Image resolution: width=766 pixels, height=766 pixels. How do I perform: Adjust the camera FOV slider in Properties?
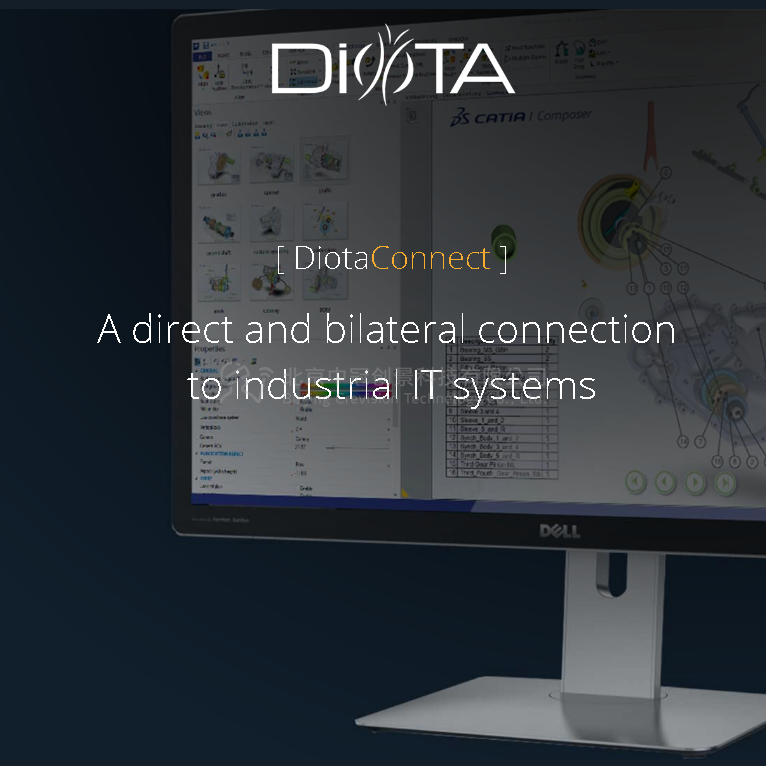[358, 447]
